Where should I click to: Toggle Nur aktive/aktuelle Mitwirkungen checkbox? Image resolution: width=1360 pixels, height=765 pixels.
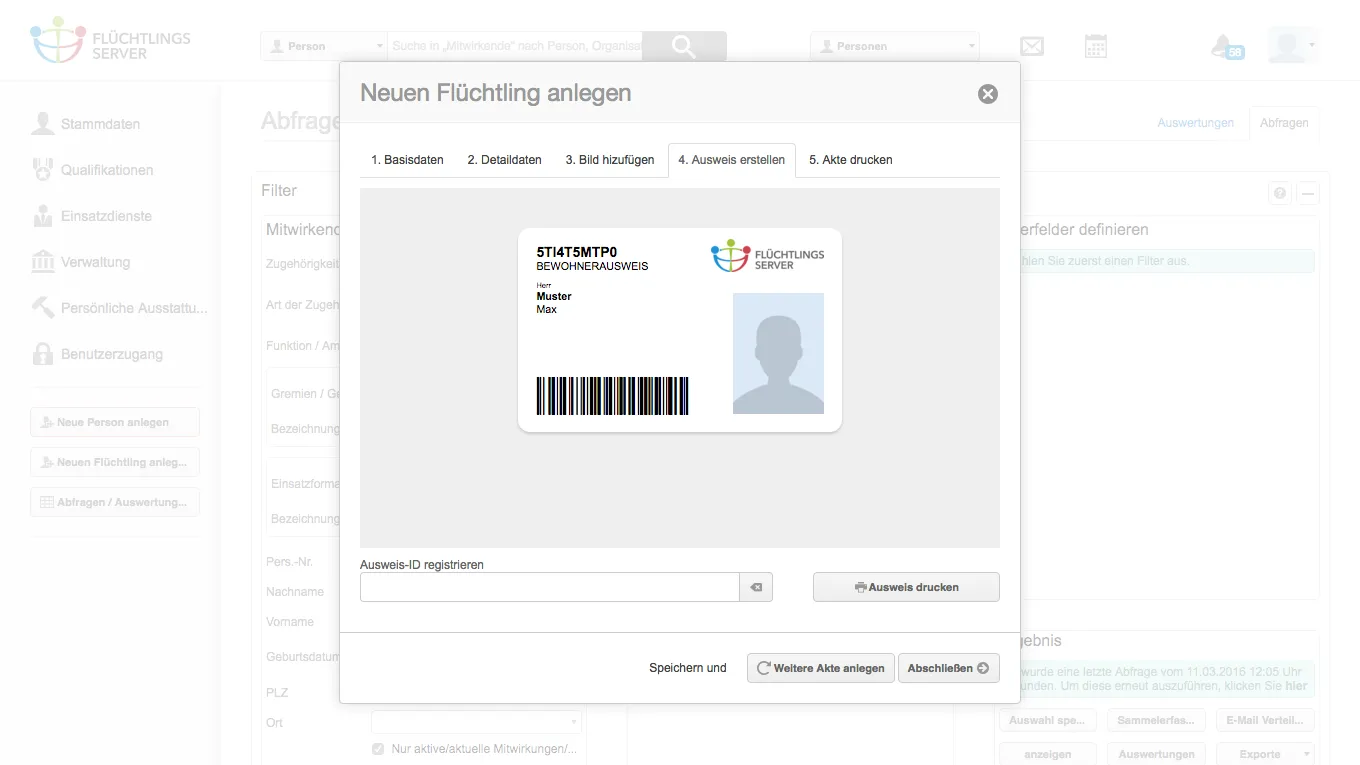point(378,749)
